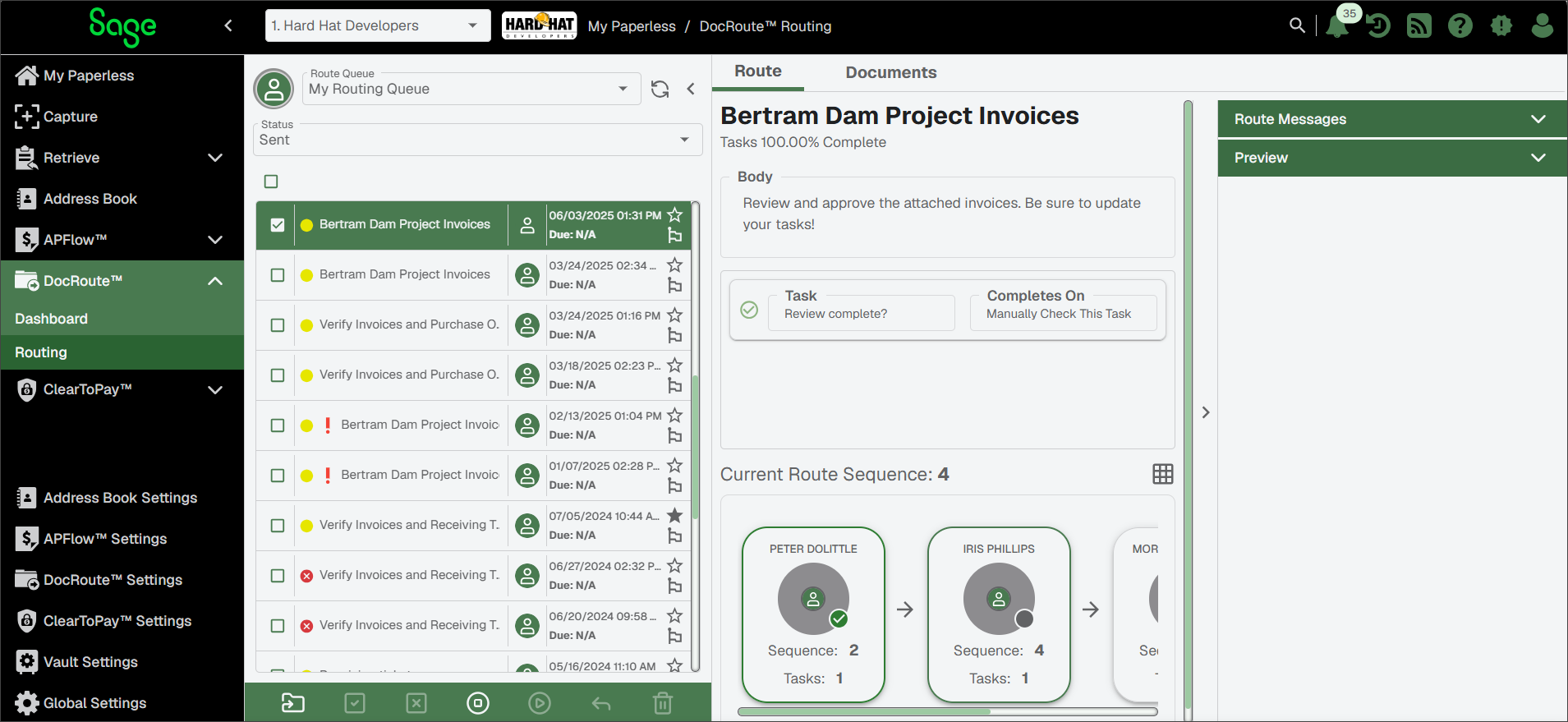Toggle the select-all routes checkbox

[x=271, y=182]
